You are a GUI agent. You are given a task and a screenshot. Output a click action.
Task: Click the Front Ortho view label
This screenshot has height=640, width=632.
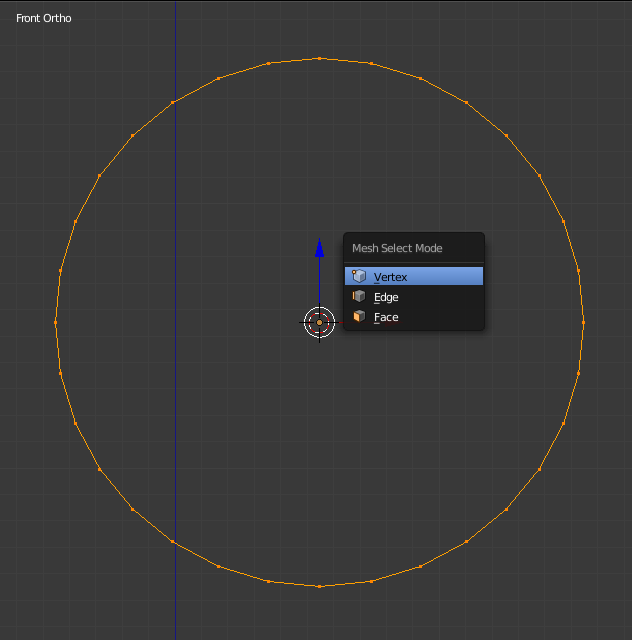pos(44,18)
